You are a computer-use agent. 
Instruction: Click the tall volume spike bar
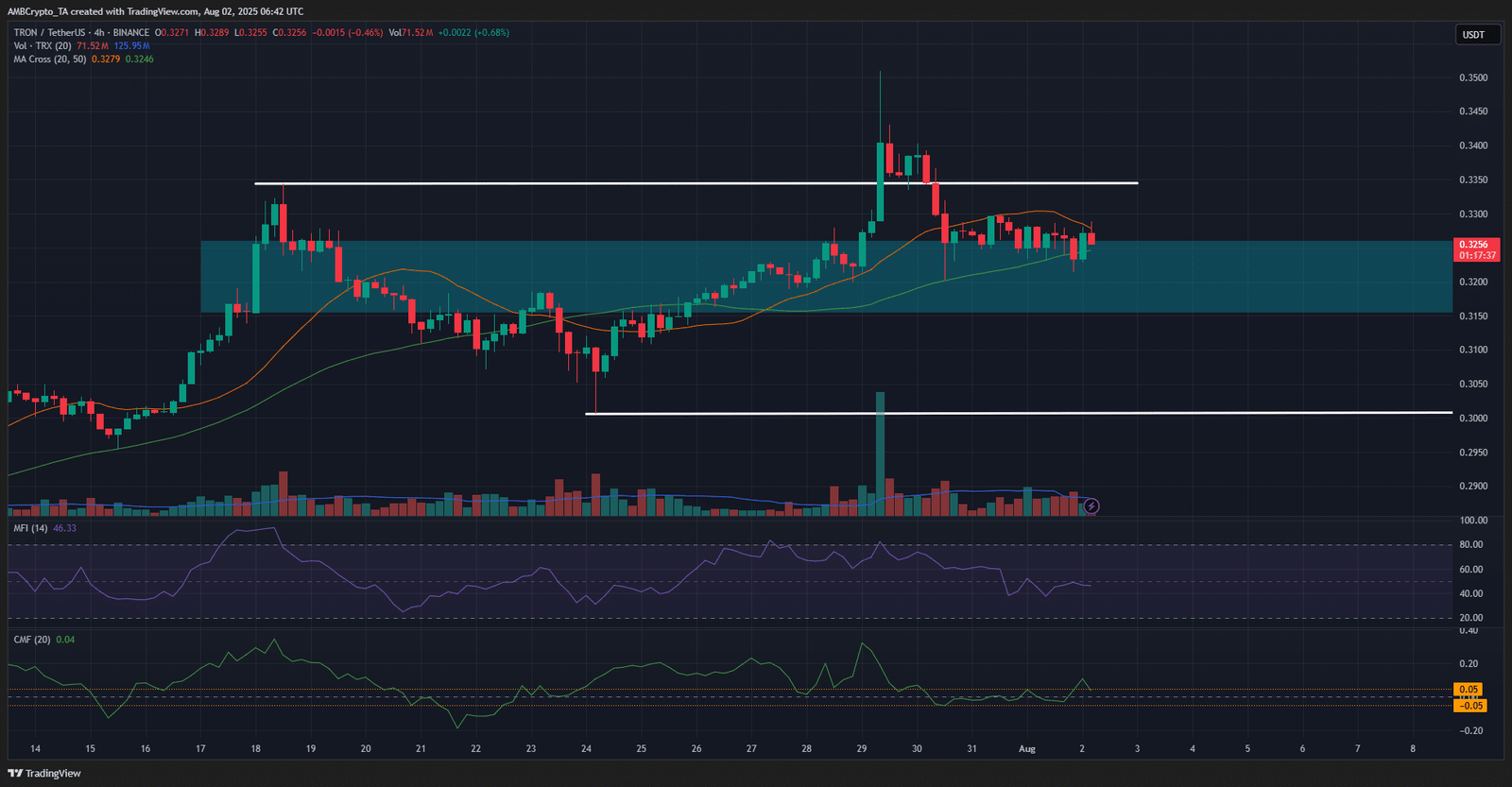coord(880,453)
